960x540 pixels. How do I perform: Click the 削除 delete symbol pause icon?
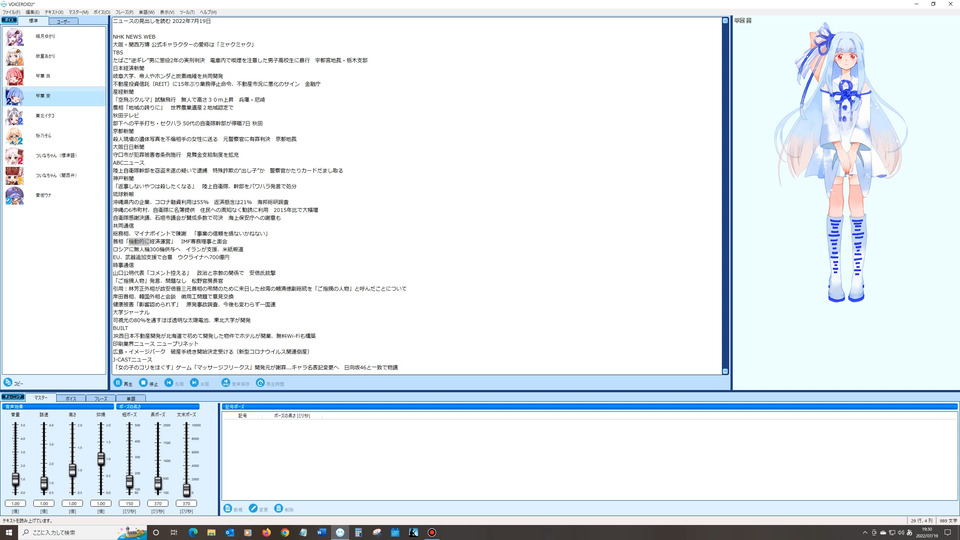279,508
